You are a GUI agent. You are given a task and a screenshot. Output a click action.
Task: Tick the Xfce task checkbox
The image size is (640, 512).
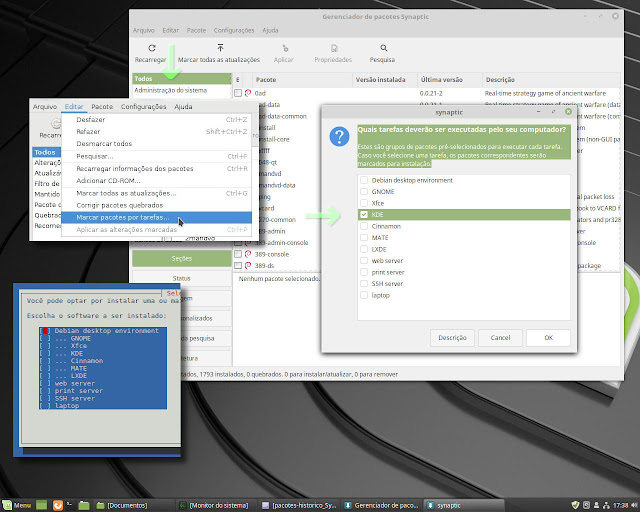click(364, 203)
